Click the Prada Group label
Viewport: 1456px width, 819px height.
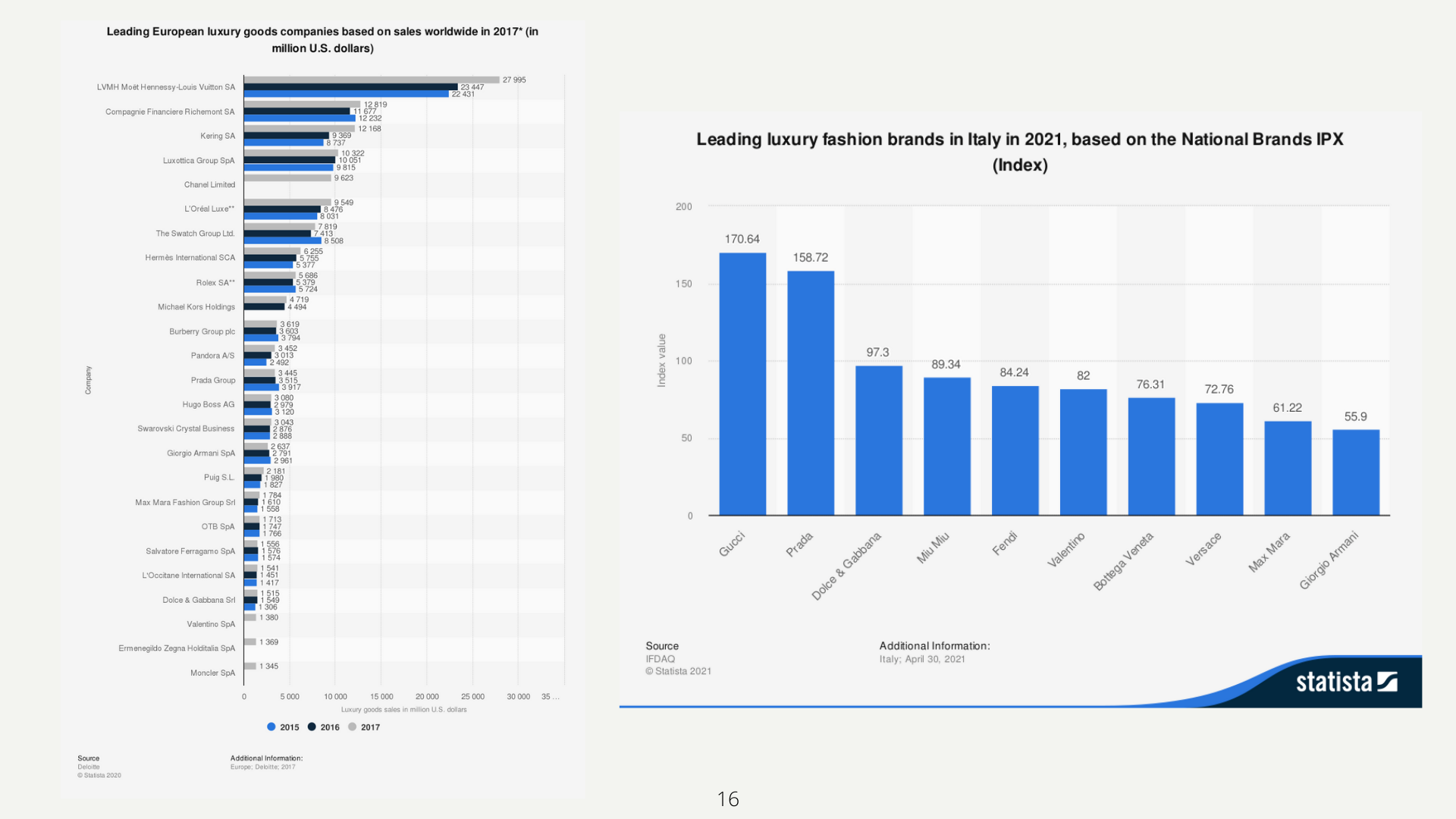click(x=213, y=381)
